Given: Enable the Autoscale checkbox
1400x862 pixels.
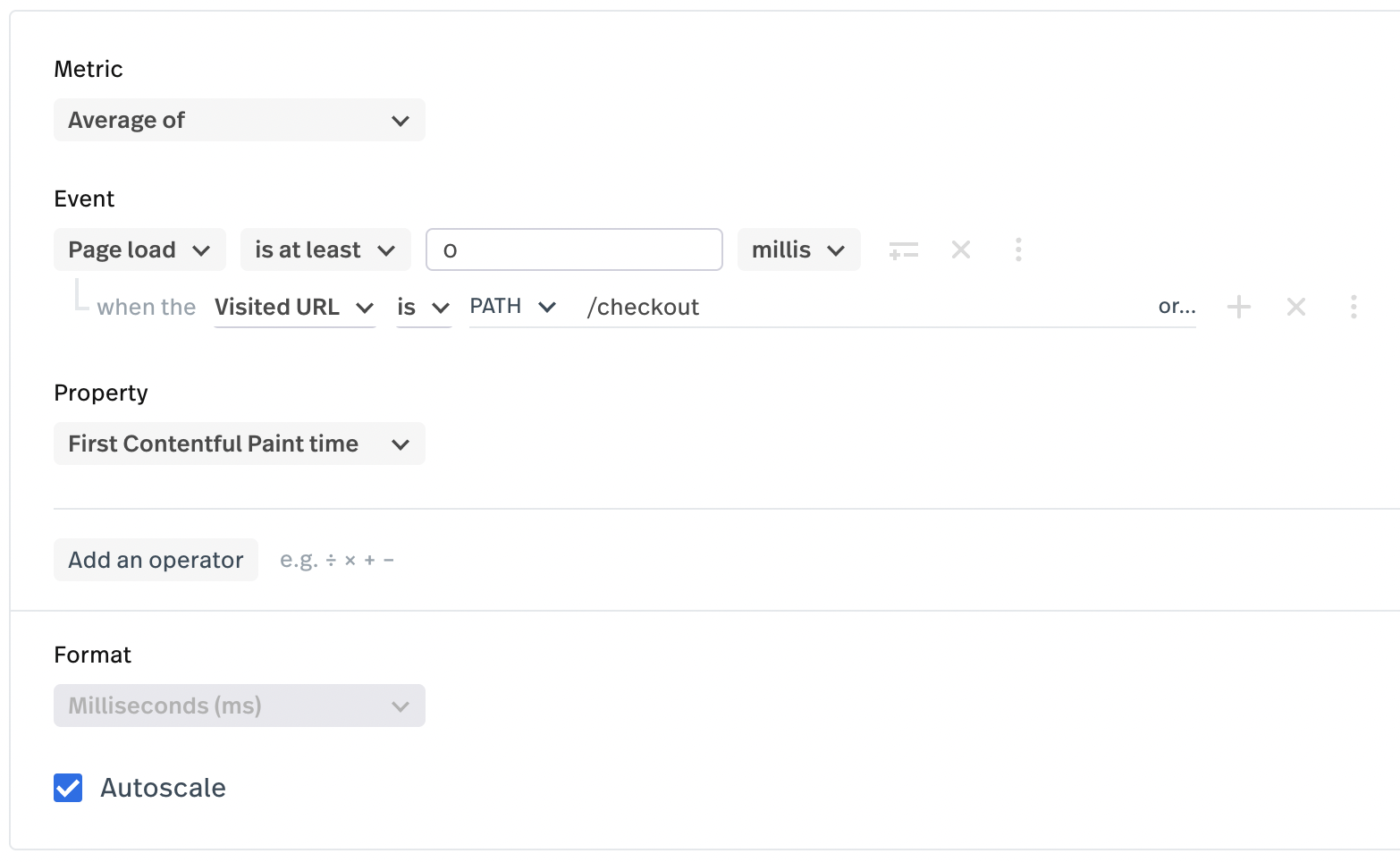Looking at the screenshot, I should tap(68, 788).
